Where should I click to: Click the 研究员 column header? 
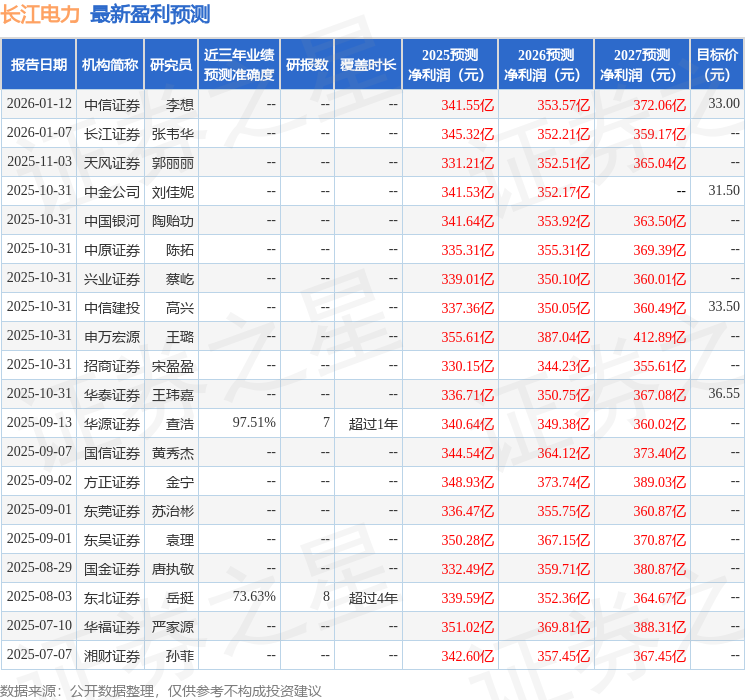(x=171, y=64)
